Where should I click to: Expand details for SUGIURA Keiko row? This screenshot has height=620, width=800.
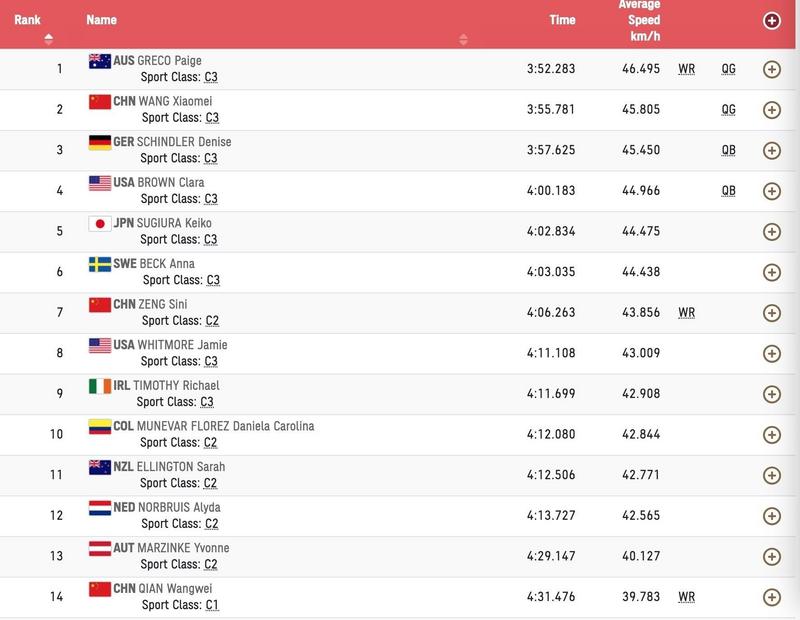pyautogui.click(x=771, y=232)
